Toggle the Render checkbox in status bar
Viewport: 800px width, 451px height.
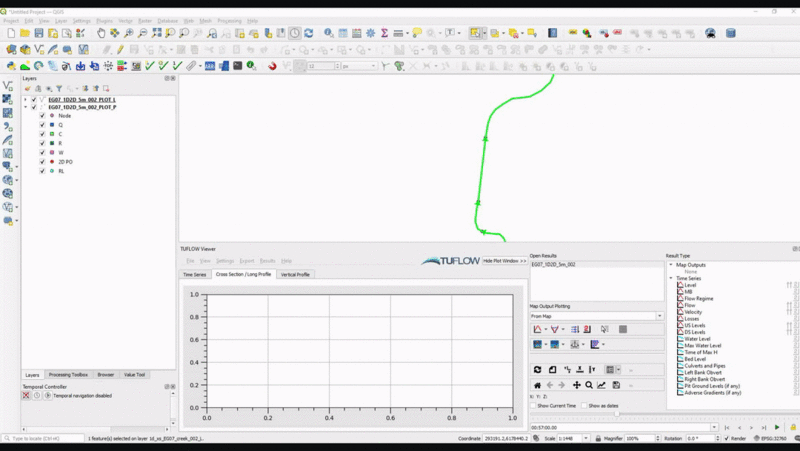727,438
